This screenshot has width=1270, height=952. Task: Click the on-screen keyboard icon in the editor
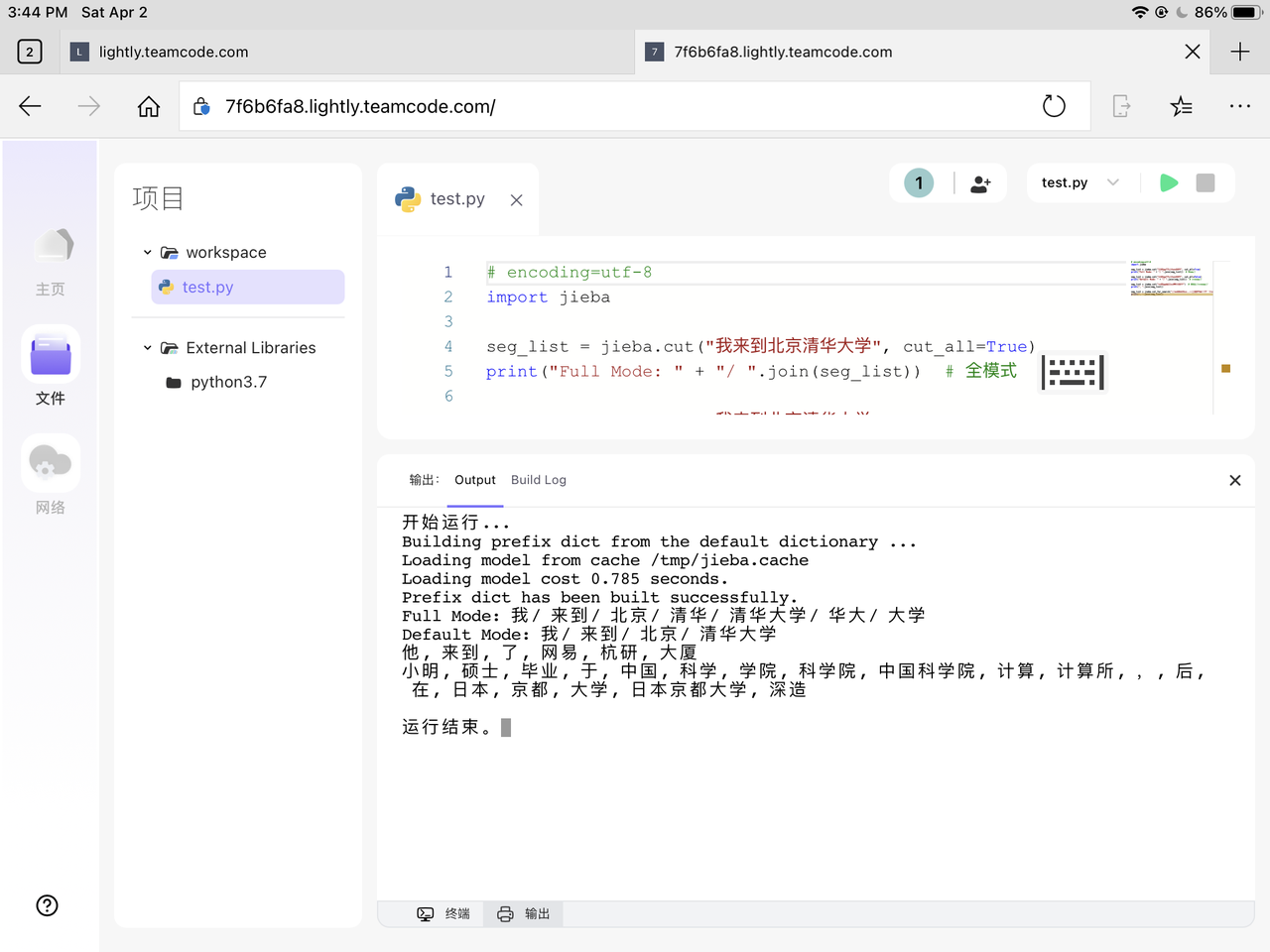click(x=1072, y=372)
